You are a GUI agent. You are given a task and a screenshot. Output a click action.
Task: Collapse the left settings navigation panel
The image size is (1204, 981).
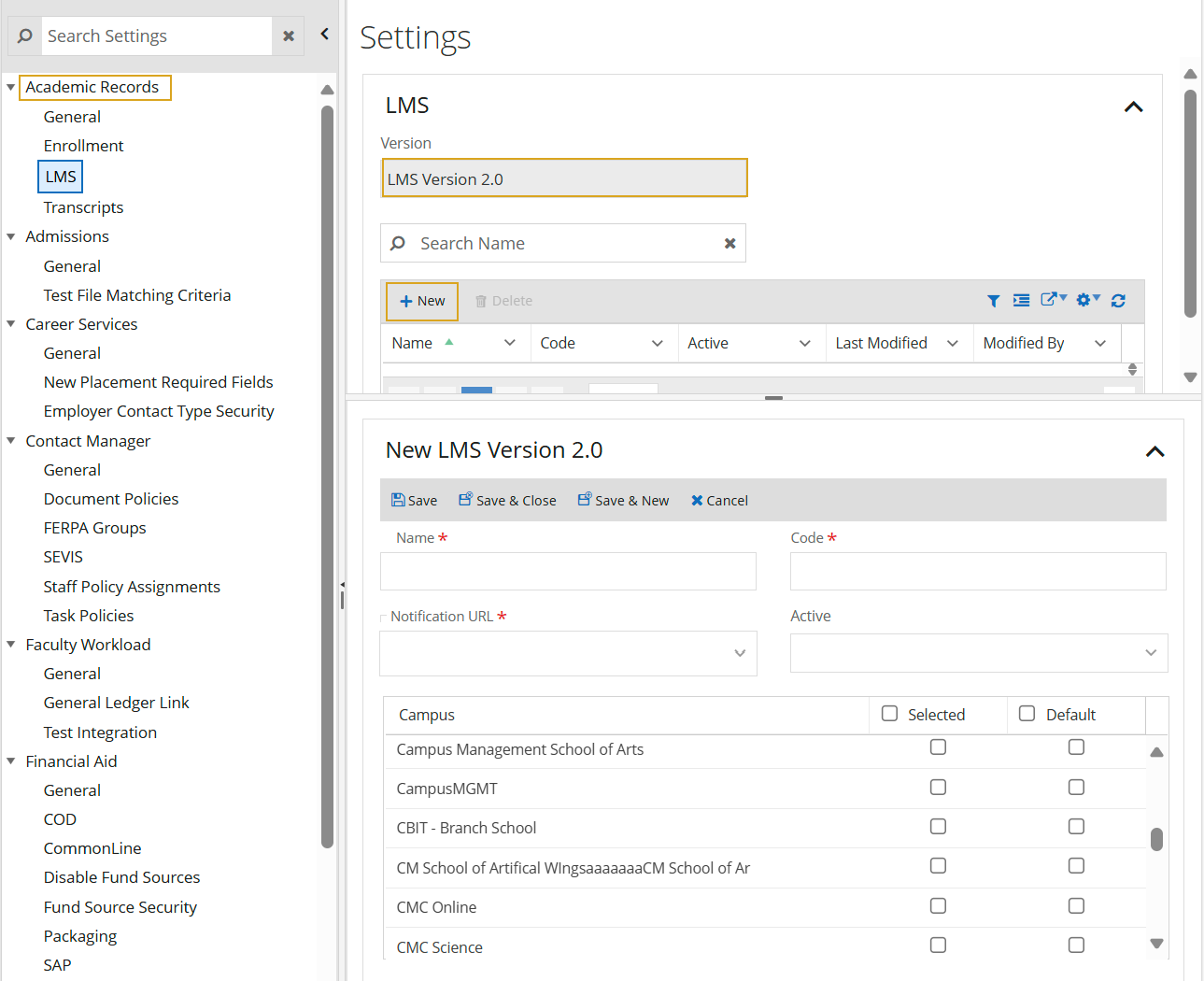324,35
